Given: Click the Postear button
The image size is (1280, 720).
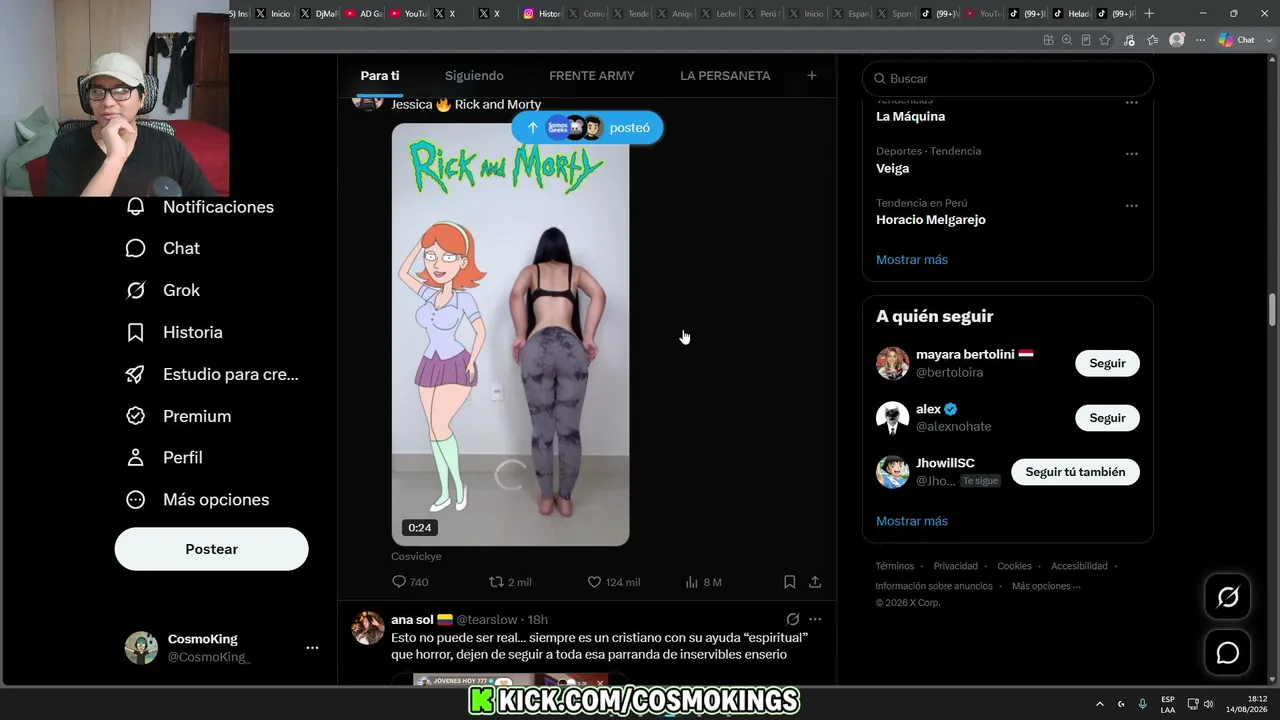Looking at the screenshot, I should [x=212, y=549].
